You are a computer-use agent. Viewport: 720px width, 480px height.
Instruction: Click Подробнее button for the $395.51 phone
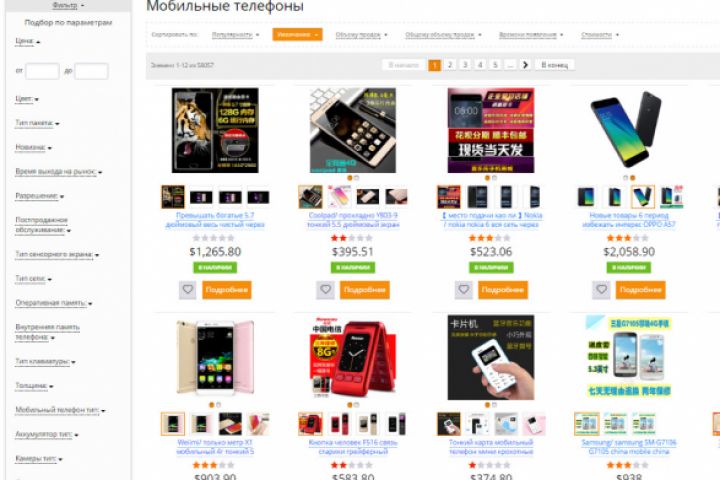365,290
